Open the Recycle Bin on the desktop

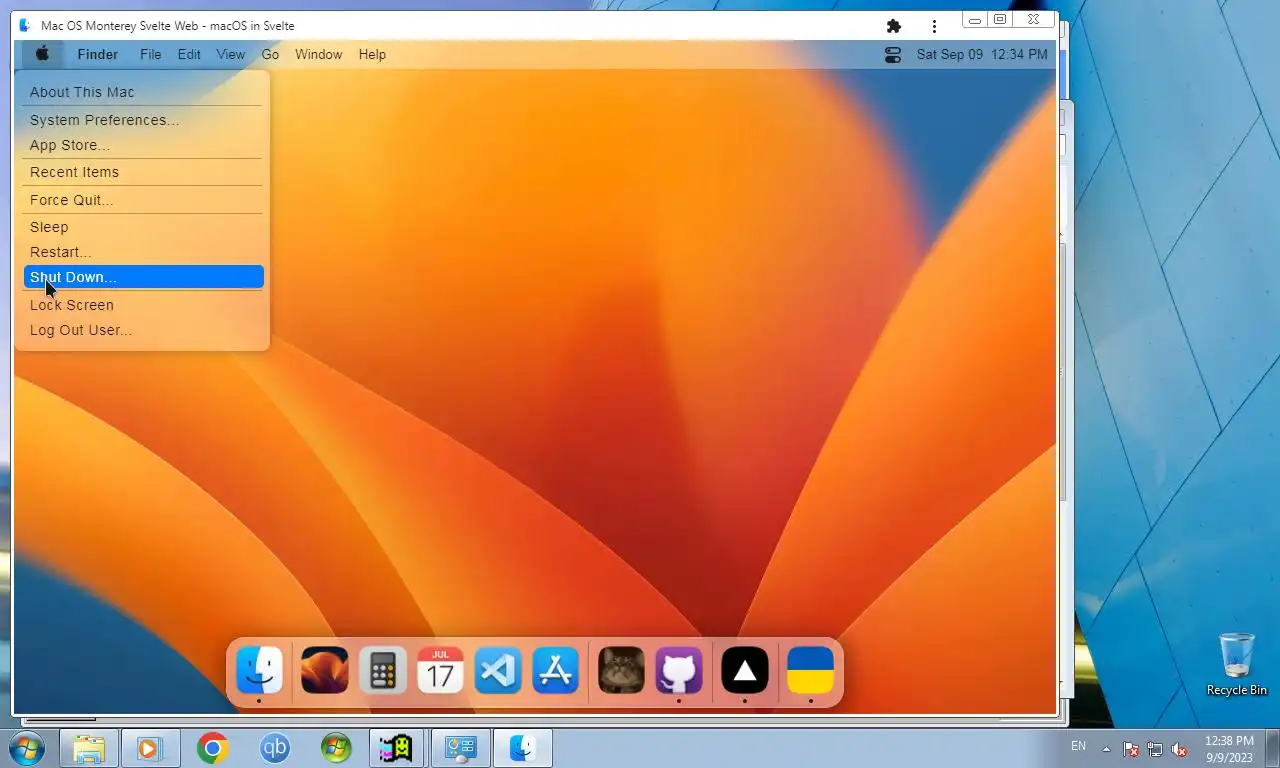click(1237, 664)
